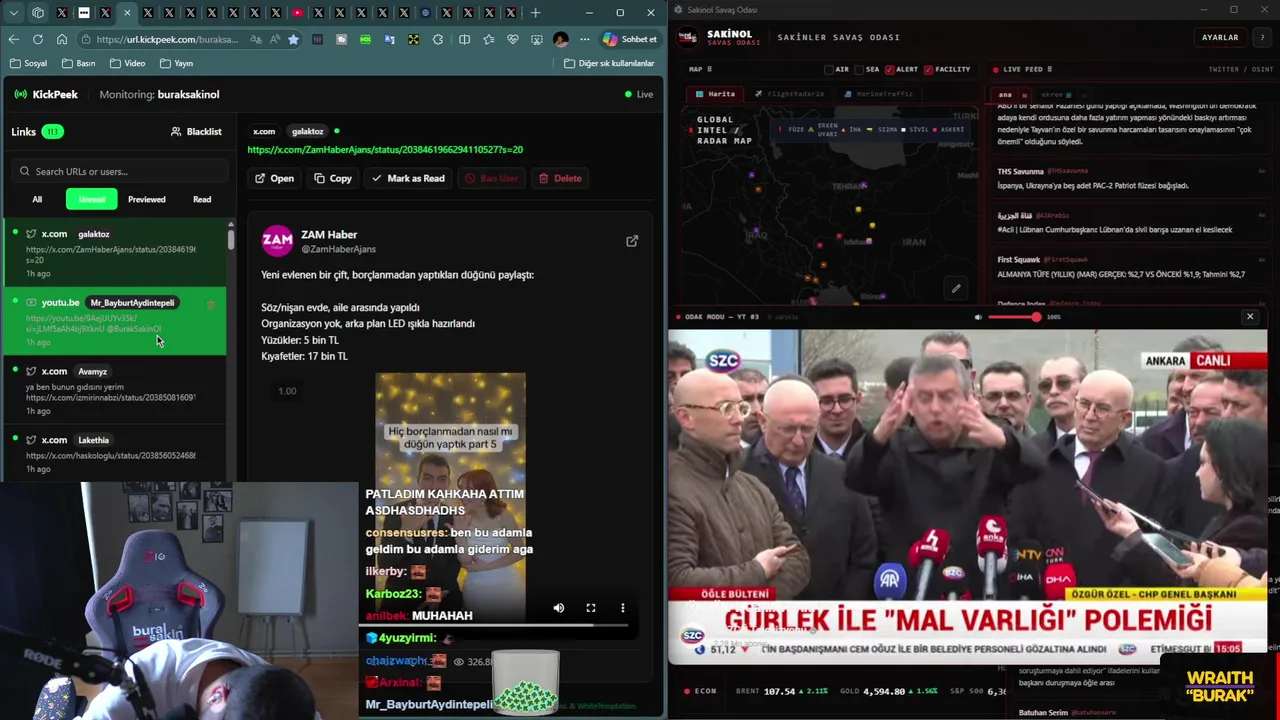Open the Sosyal bookmarks folder

pyautogui.click(x=28, y=63)
